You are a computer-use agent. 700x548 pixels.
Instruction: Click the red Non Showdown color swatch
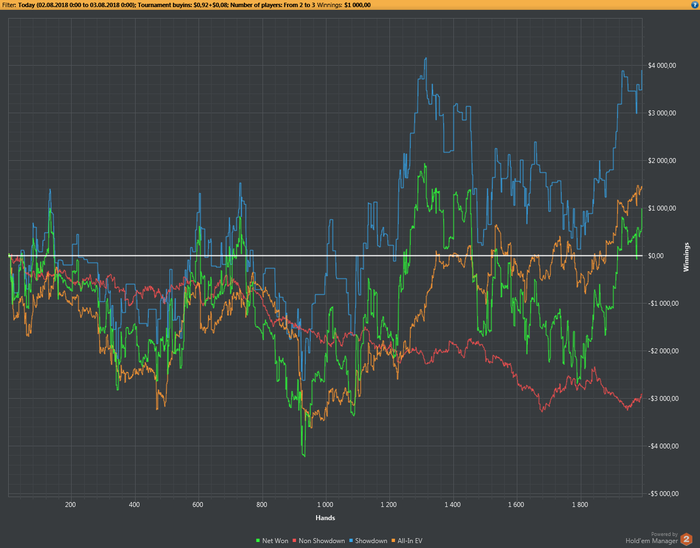click(294, 541)
